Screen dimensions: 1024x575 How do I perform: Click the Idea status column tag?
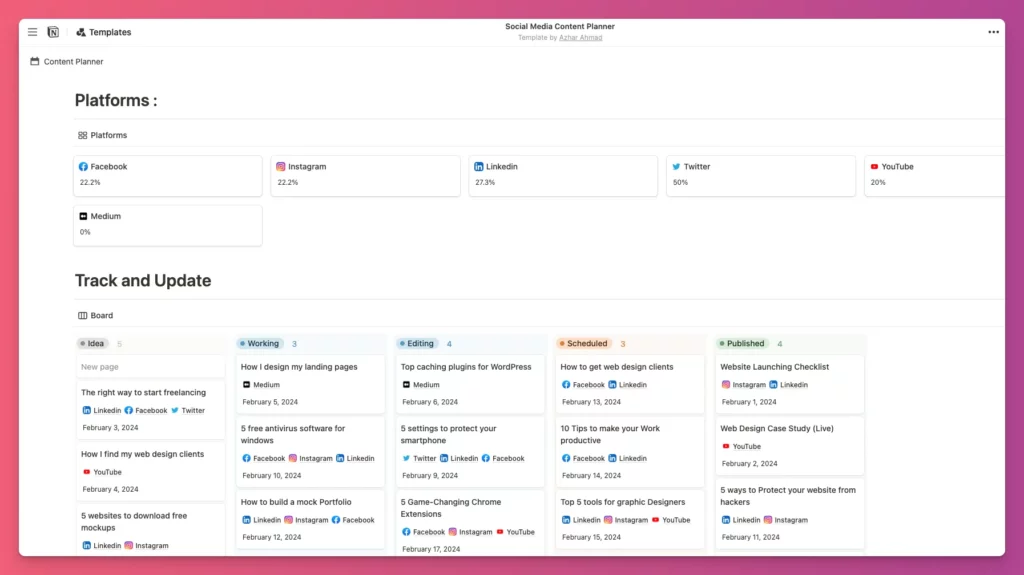92,344
